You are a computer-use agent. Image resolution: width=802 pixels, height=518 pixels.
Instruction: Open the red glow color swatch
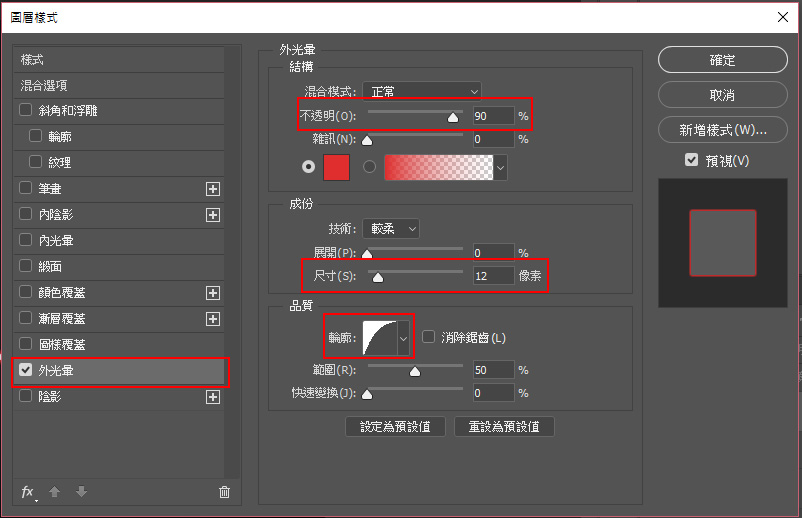pyautogui.click(x=337, y=167)
